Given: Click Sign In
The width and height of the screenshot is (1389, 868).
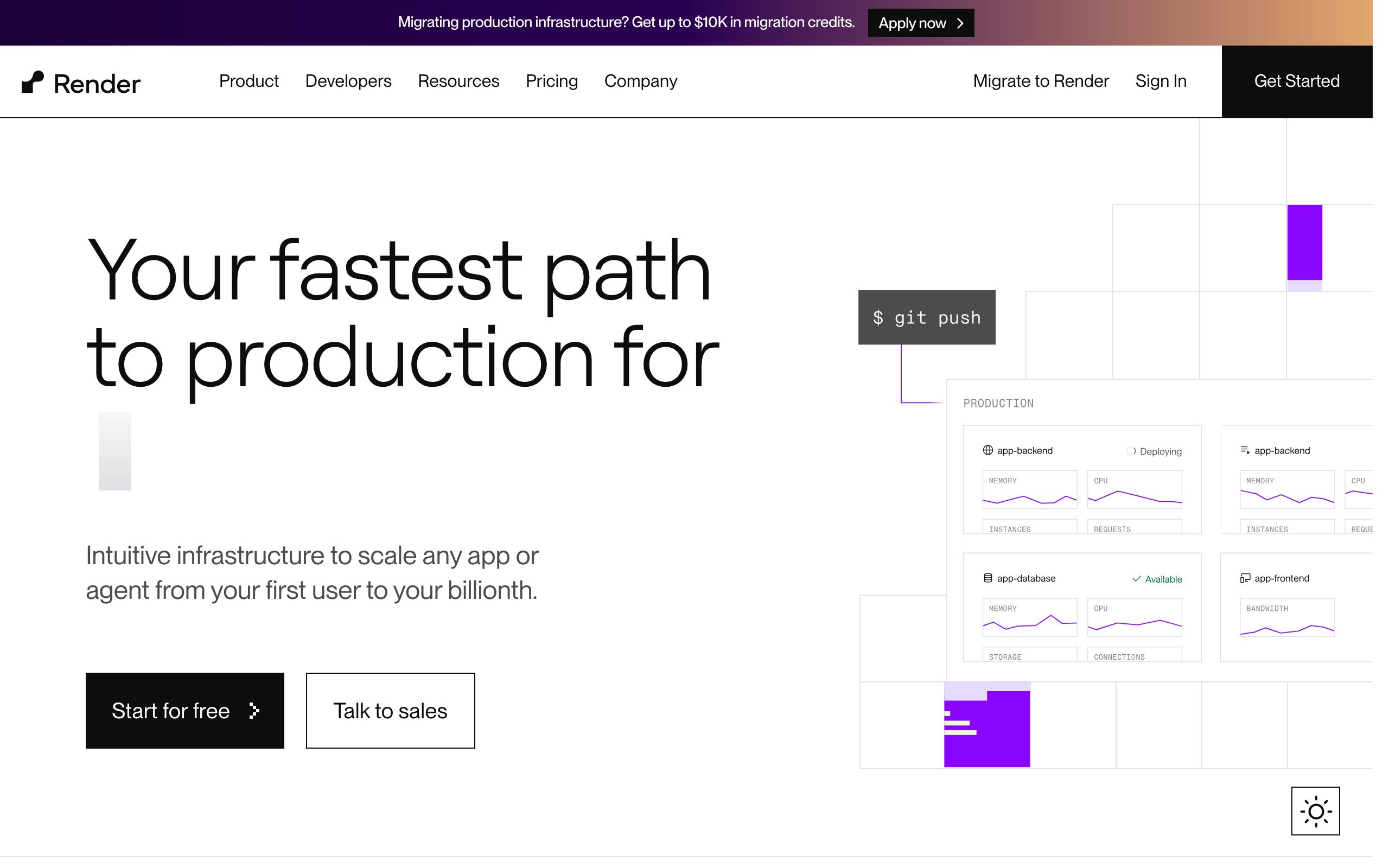Looking at the screenshot, I should (1161, 81).
